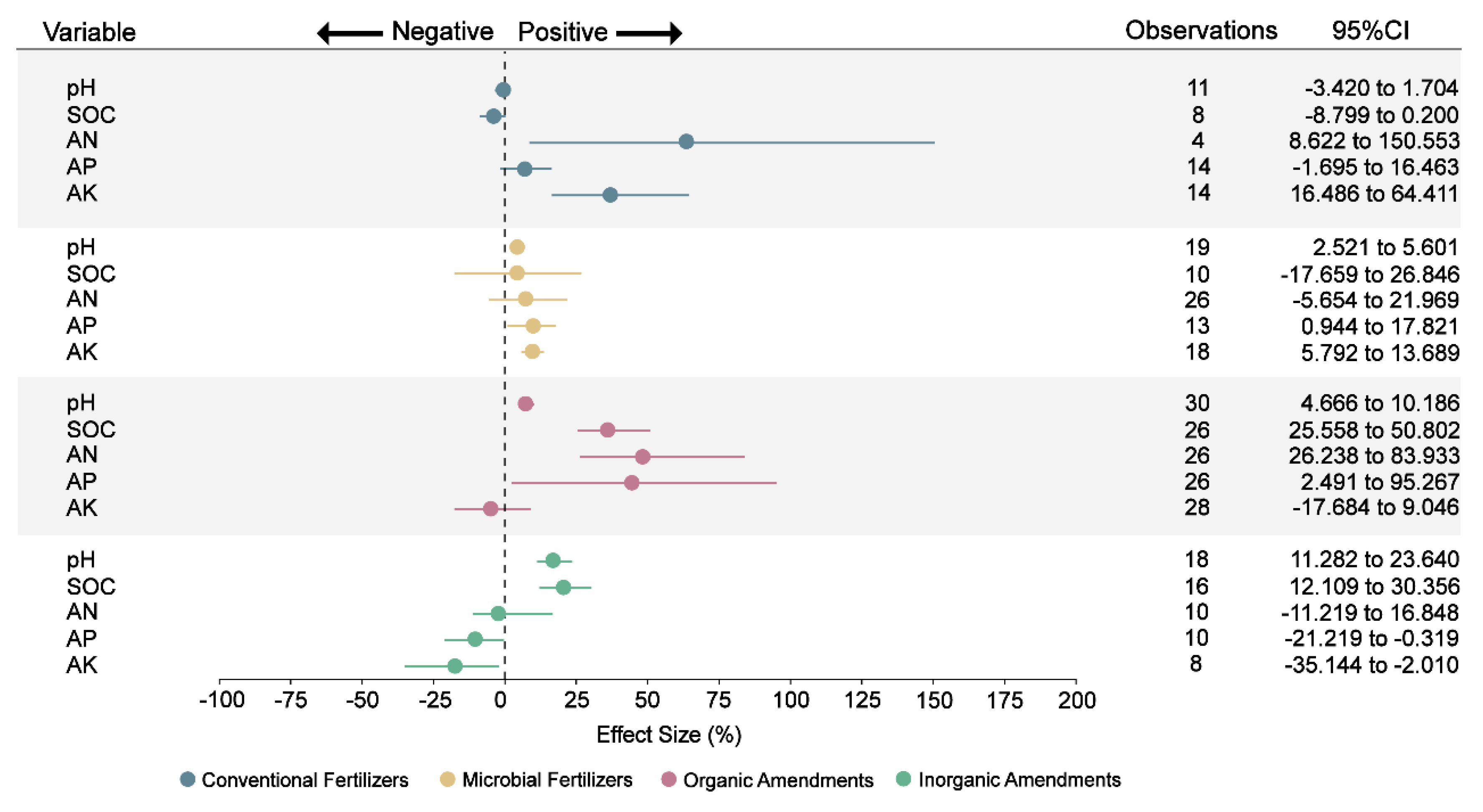Select the Conventional Fertilizers legend dot
The image size is (1483, 812).
(x=188, y=779)
